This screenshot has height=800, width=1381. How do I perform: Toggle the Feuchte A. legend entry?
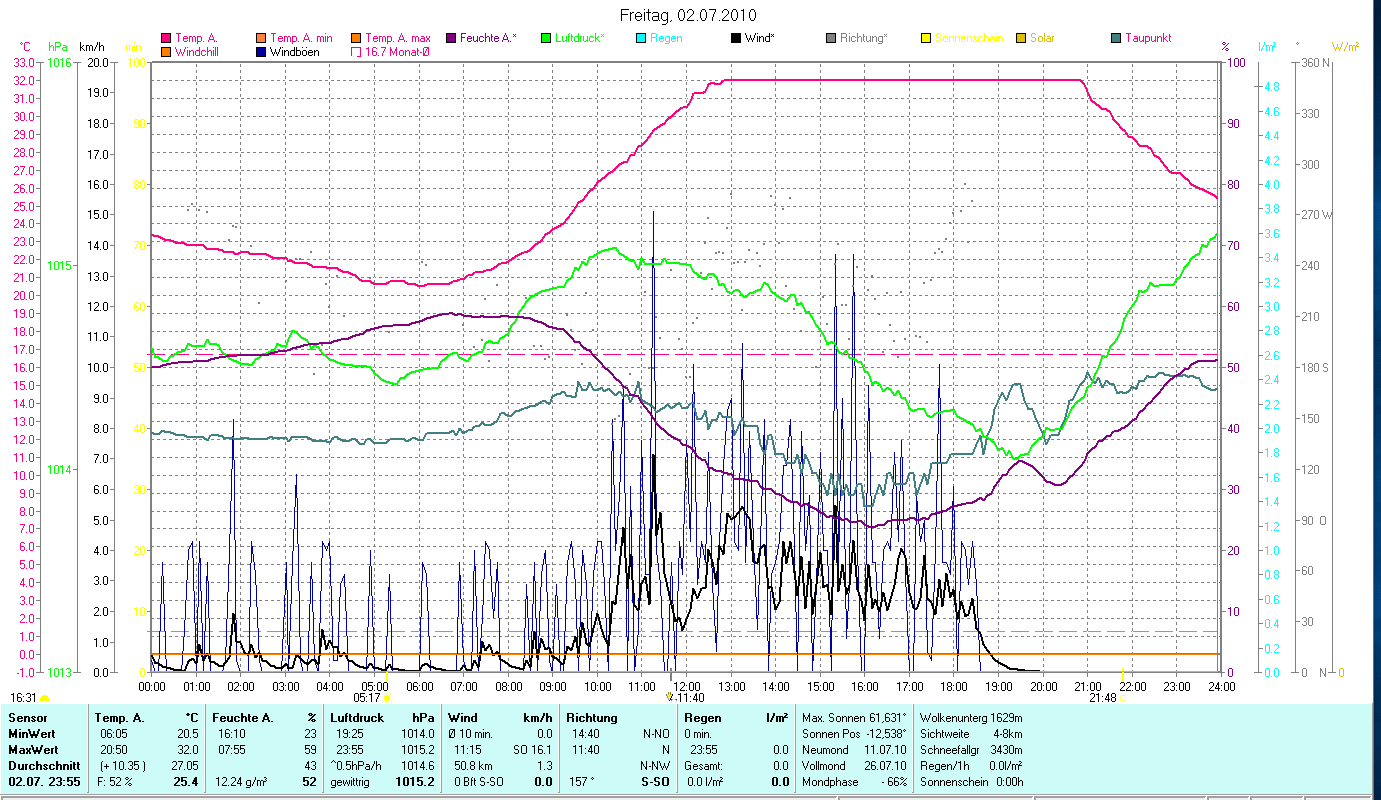488,38
